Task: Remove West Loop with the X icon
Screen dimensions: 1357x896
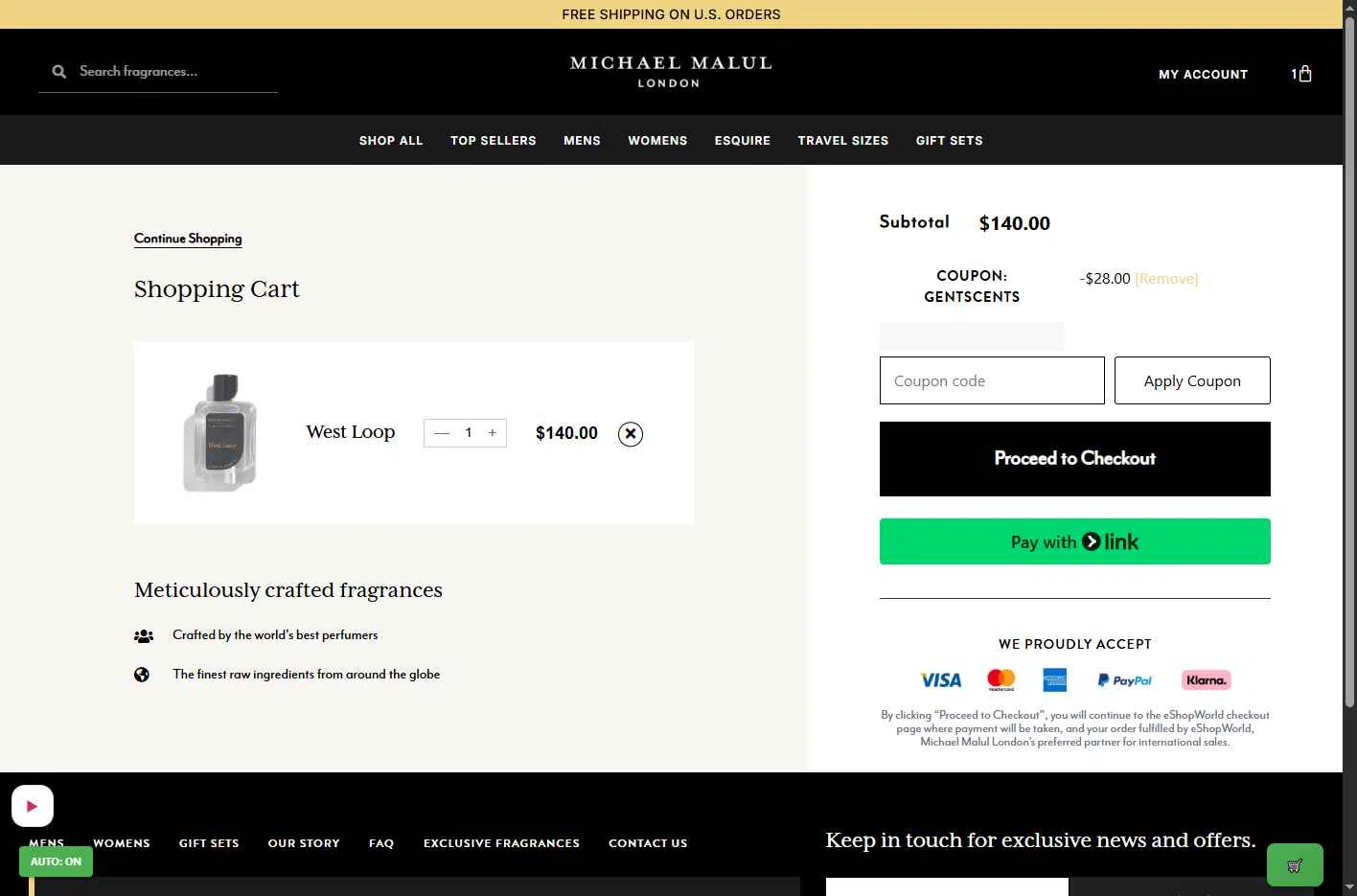Action: point(631,434)
